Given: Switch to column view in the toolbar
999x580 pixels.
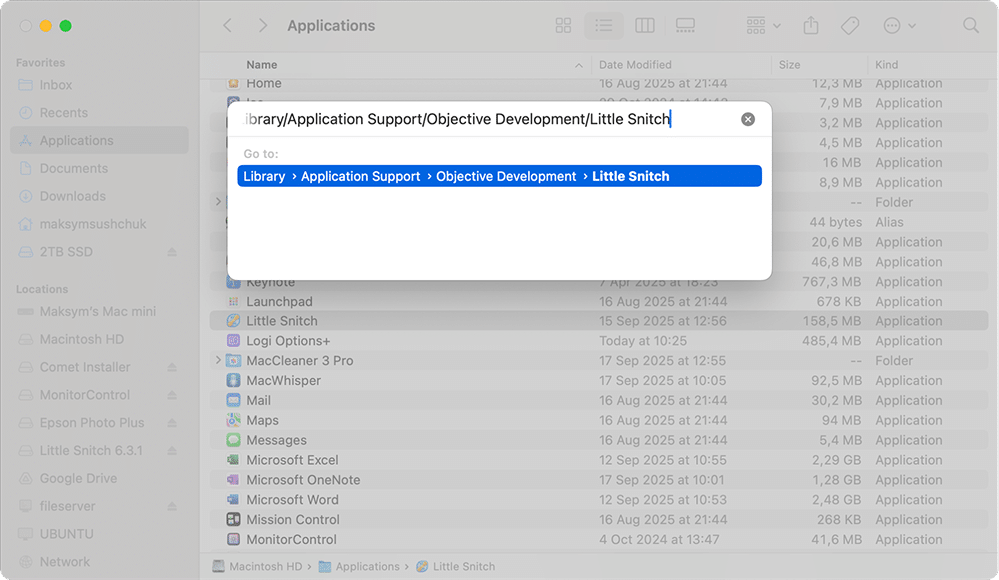Looking at the screenshot, I should click(x=644, y=25).
